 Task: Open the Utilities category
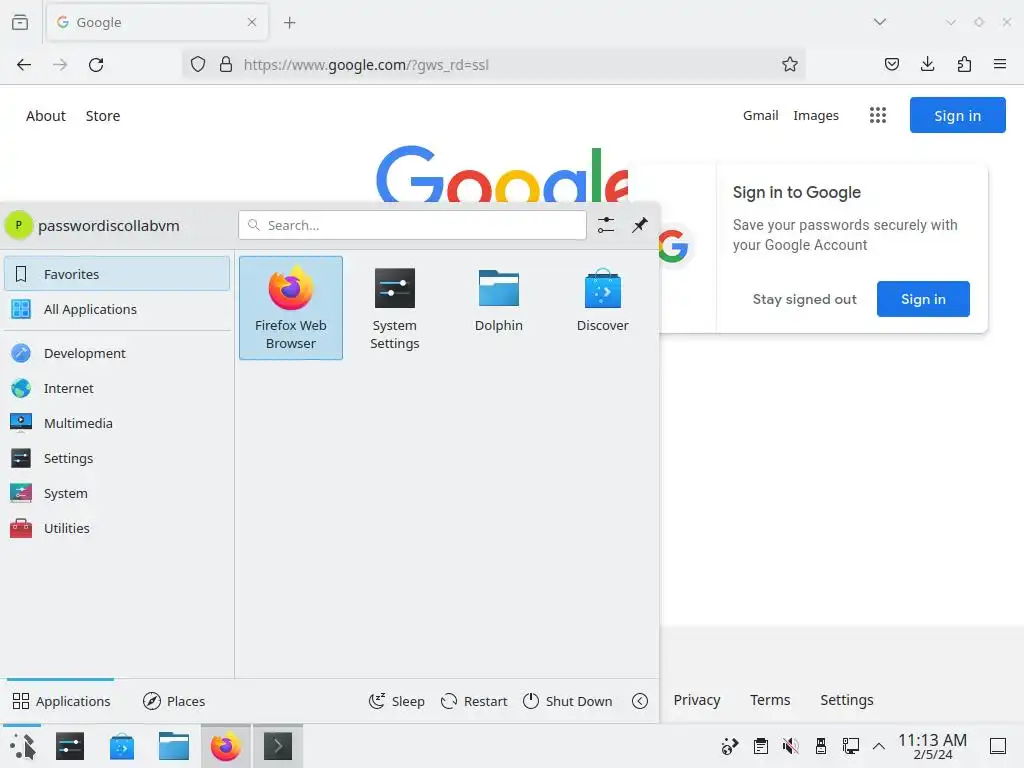coord(117,528)
